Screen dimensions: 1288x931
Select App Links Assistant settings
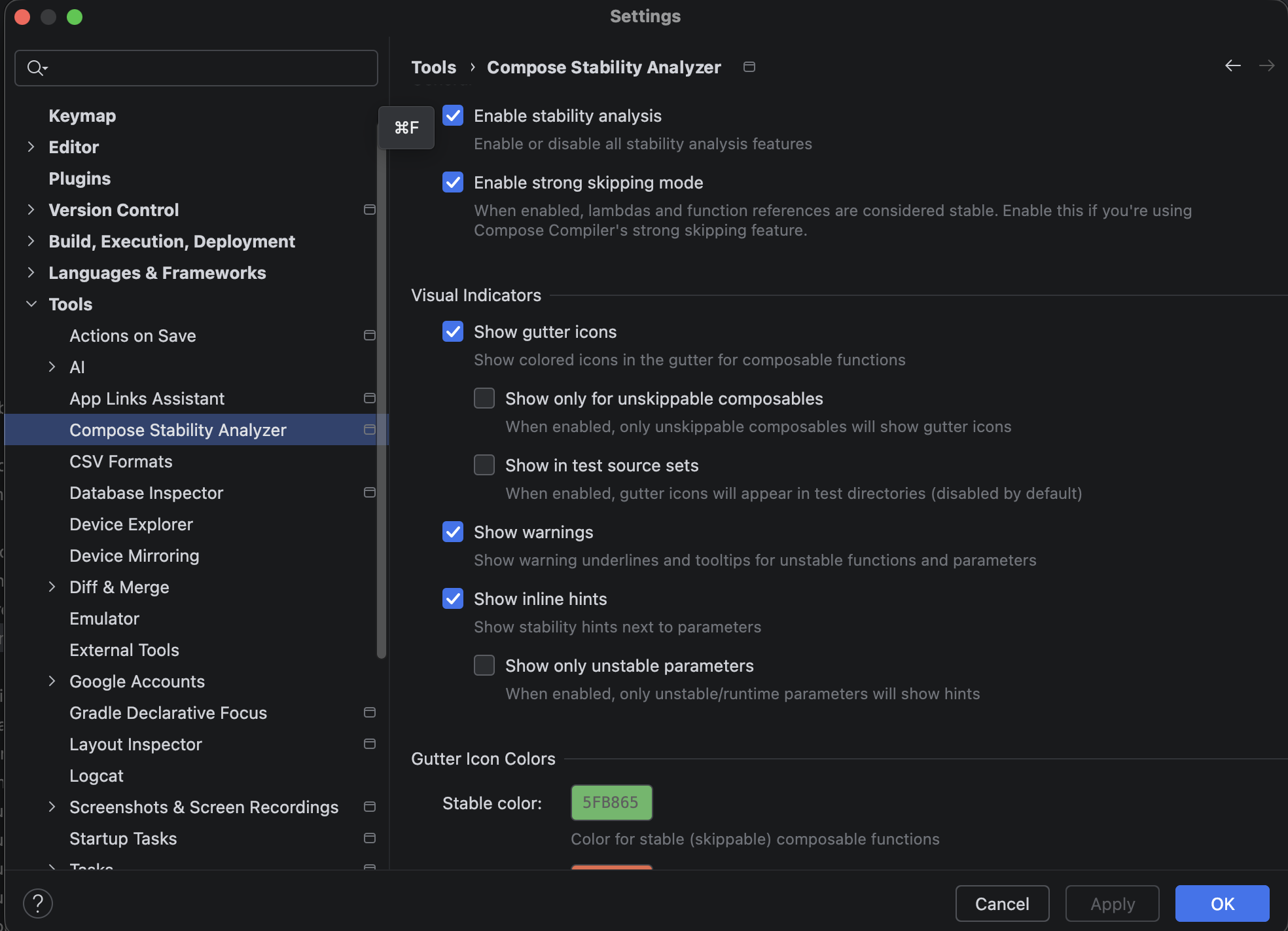[147, 399]
